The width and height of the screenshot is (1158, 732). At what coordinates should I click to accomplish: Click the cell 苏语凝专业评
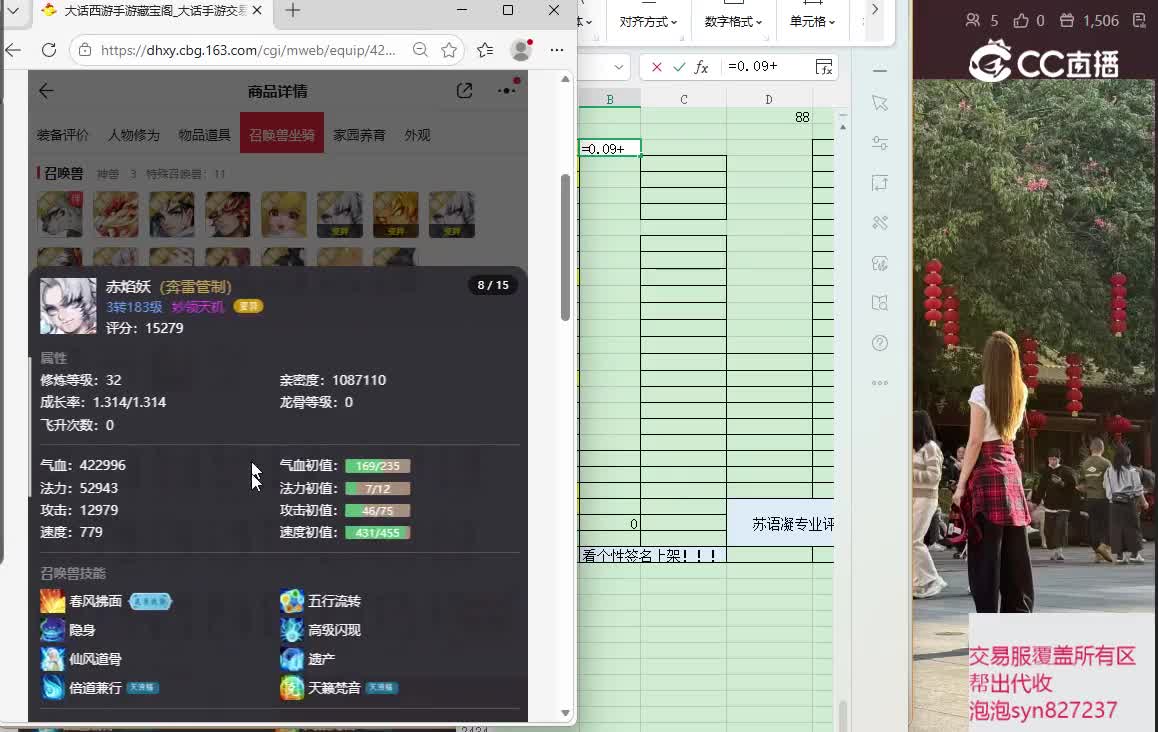pos(781,524)
